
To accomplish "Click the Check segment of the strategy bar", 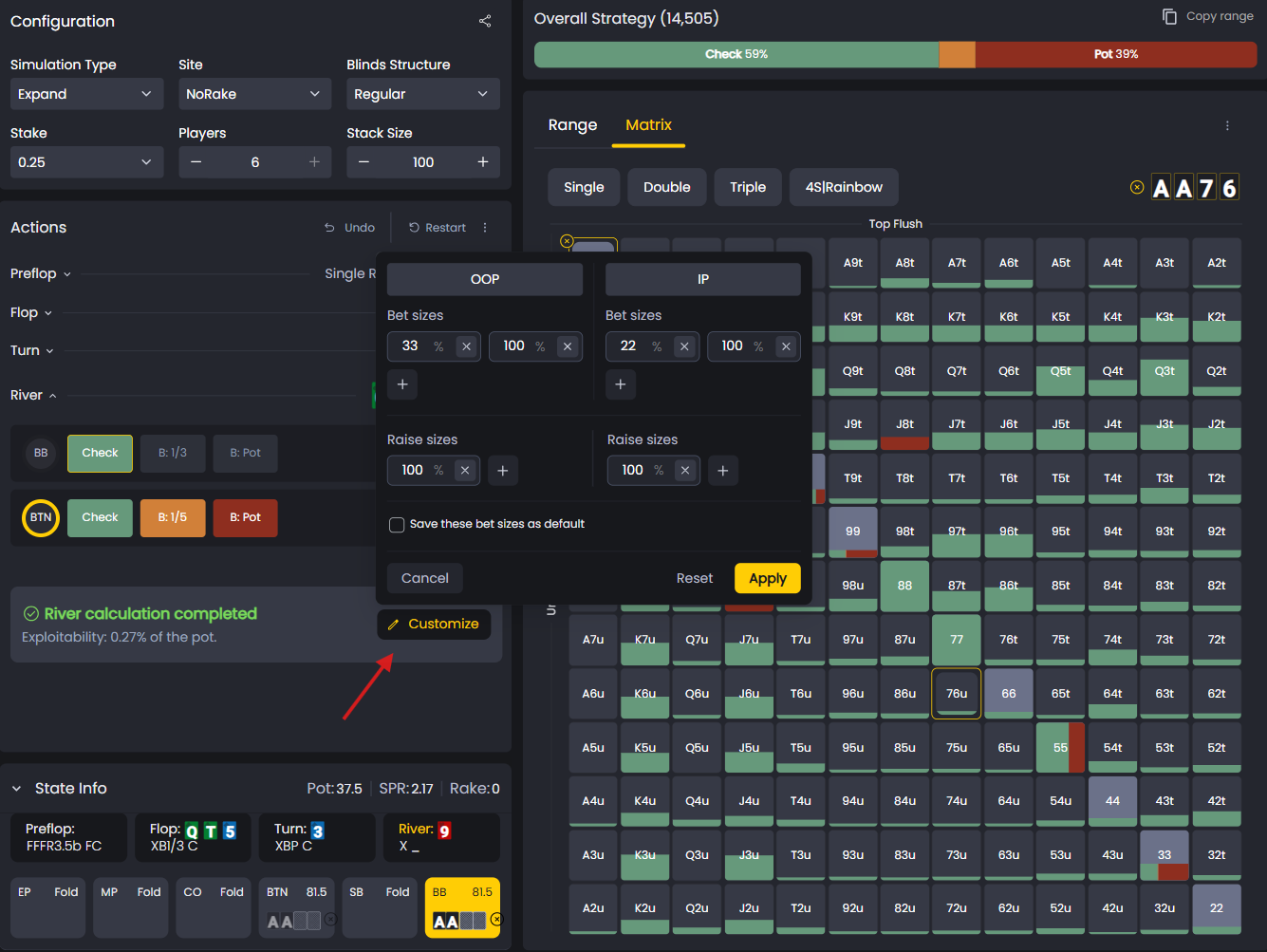I will [x=736, y=55].
